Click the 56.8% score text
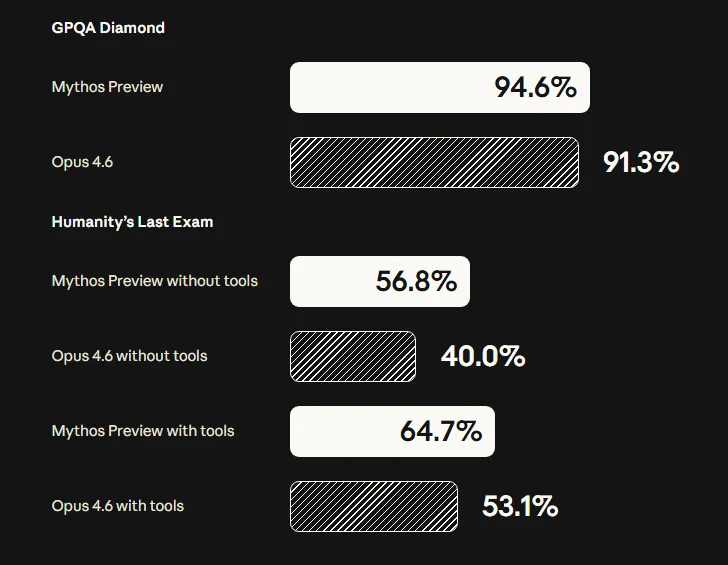Image resolution: width=728 pixels, height=565 pixels. [416, 282]
